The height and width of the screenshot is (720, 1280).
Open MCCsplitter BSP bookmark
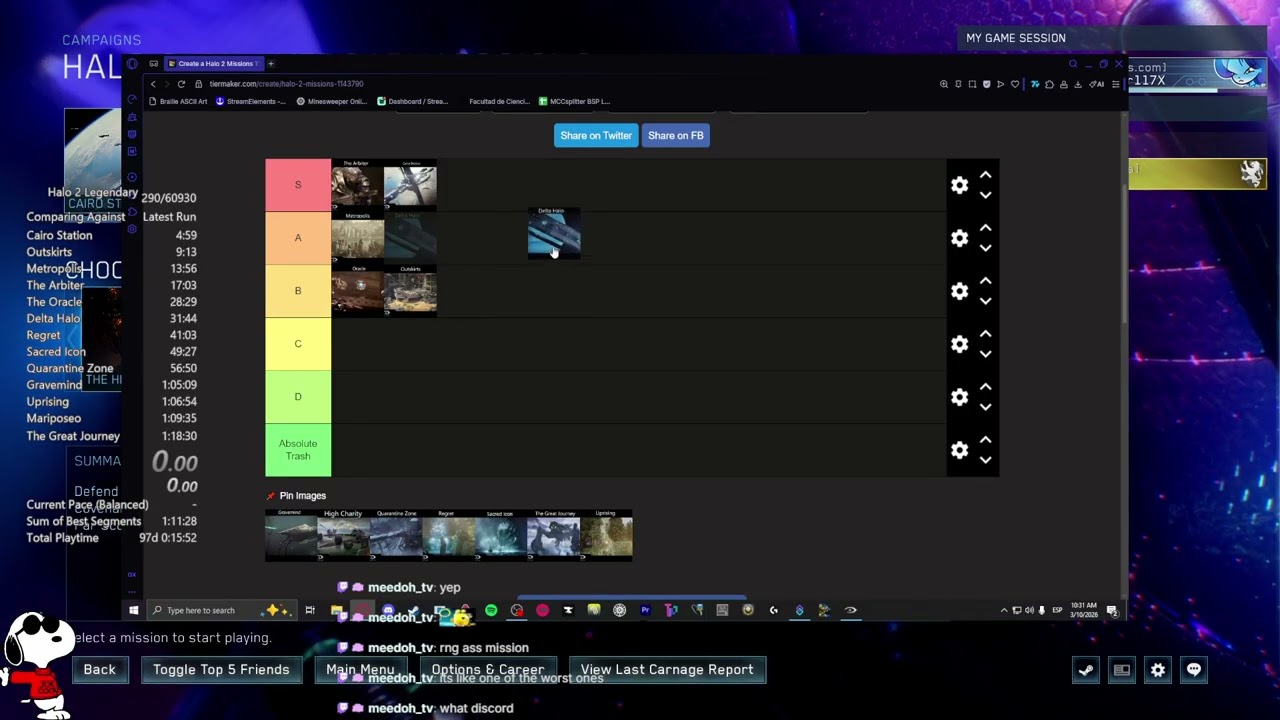574,101
